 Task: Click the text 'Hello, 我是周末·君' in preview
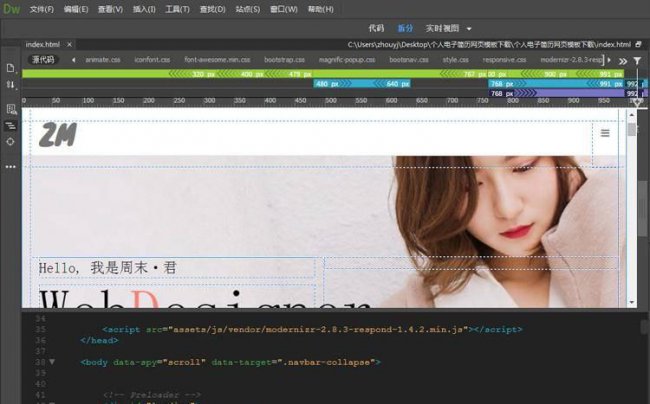coord(108,268)
